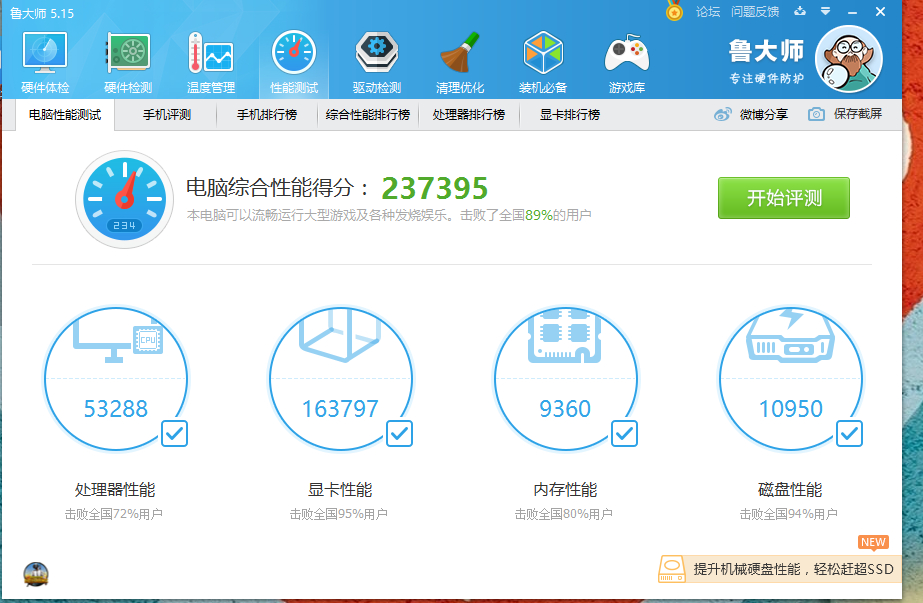Click the 处理器性能 label

(x=115, y=489)
